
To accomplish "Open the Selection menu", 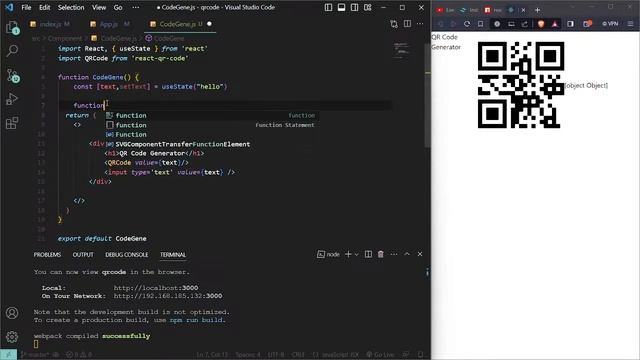I will [71, 7].
